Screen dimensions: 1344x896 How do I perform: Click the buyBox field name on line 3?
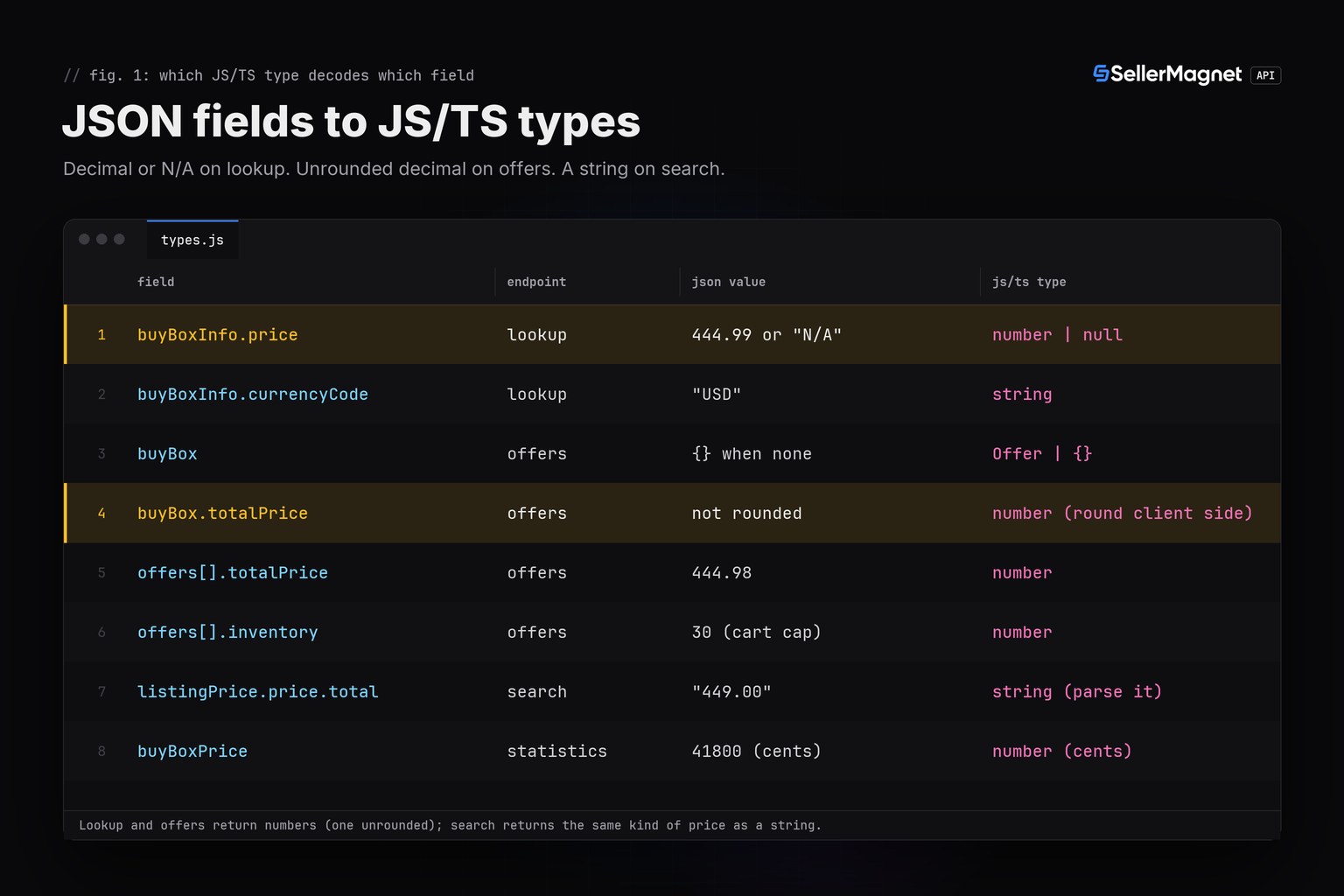[x=167, y=454]
